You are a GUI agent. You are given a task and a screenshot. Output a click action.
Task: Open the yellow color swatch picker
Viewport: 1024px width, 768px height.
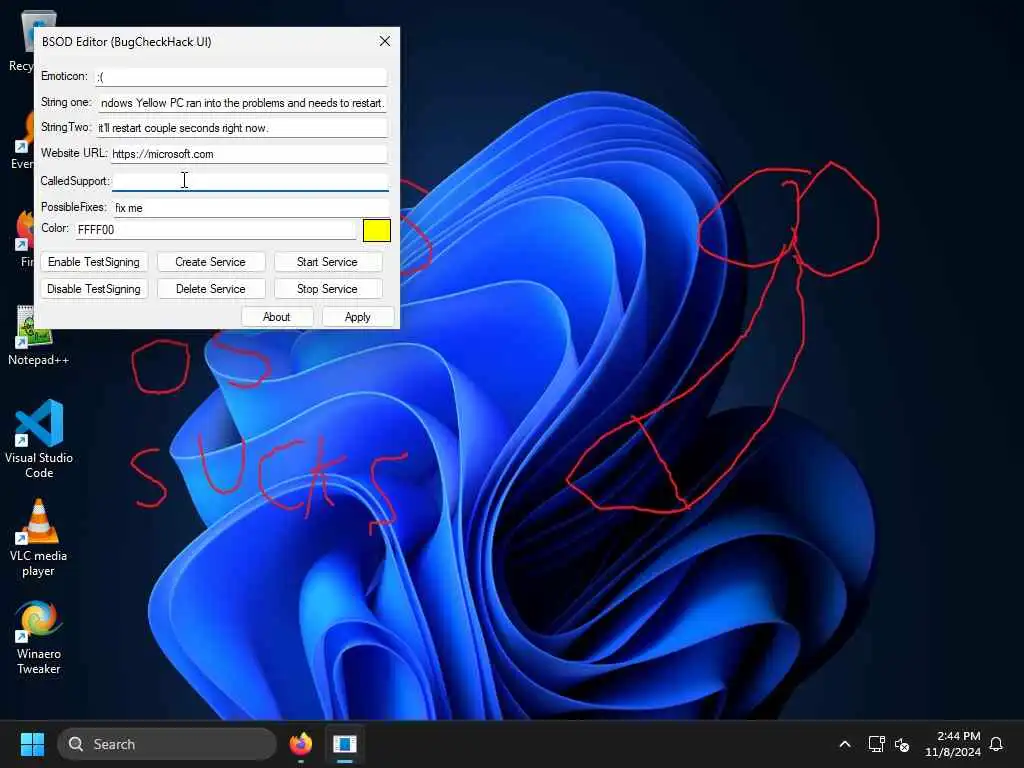point(377,231)
